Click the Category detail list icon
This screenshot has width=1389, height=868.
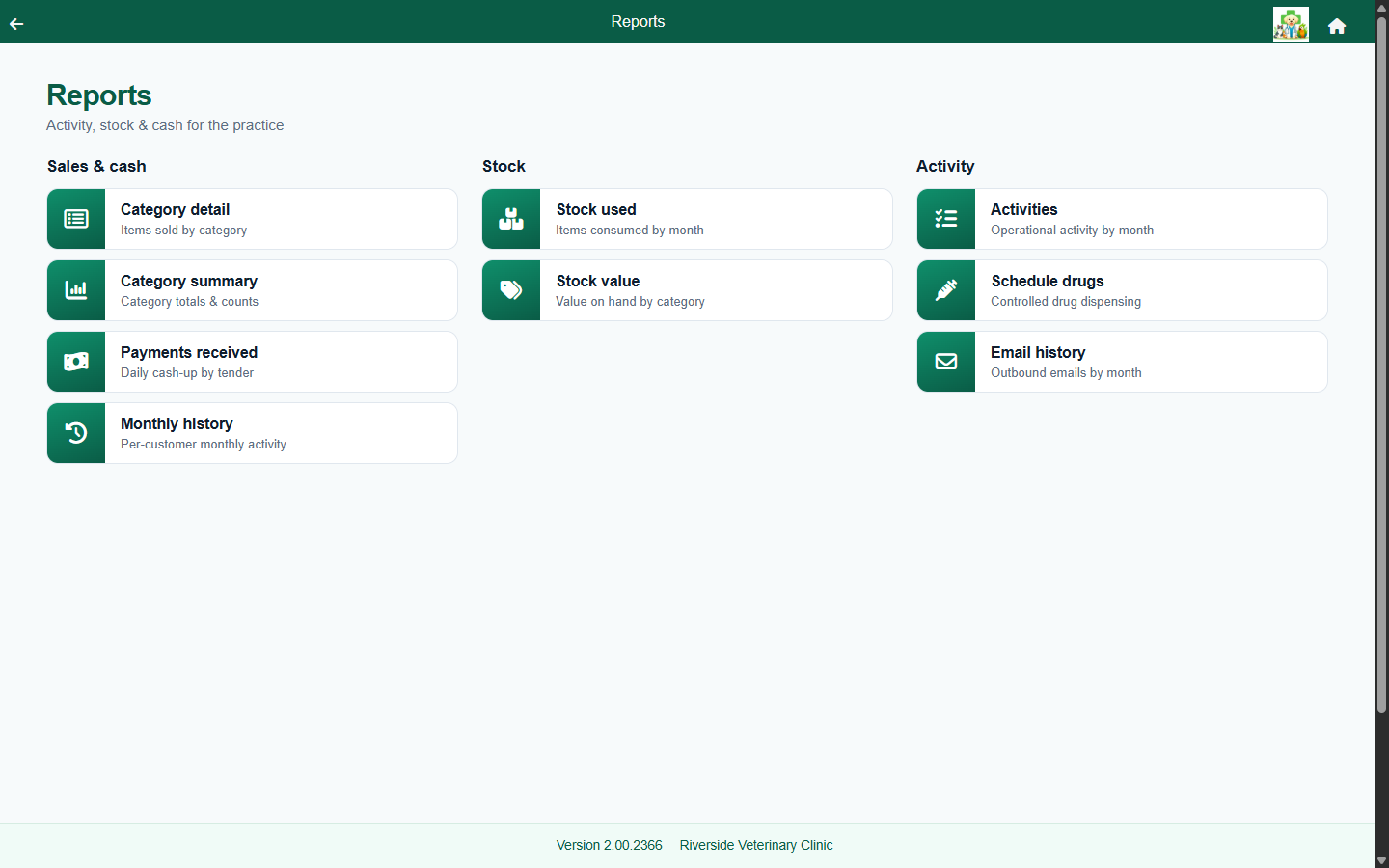pos(76,219)
